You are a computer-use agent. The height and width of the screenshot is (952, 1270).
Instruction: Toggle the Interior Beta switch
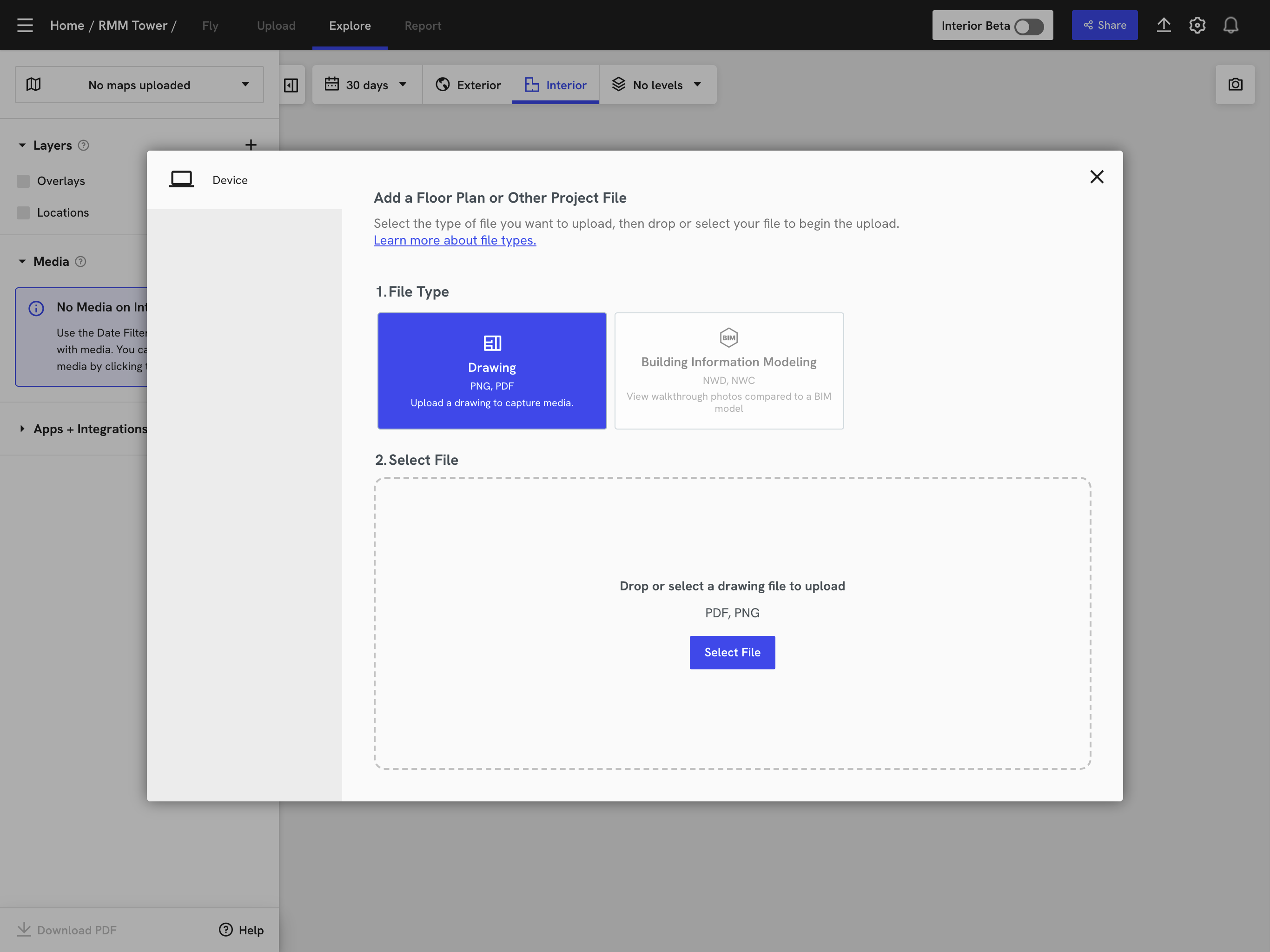tap(1028, 26)
